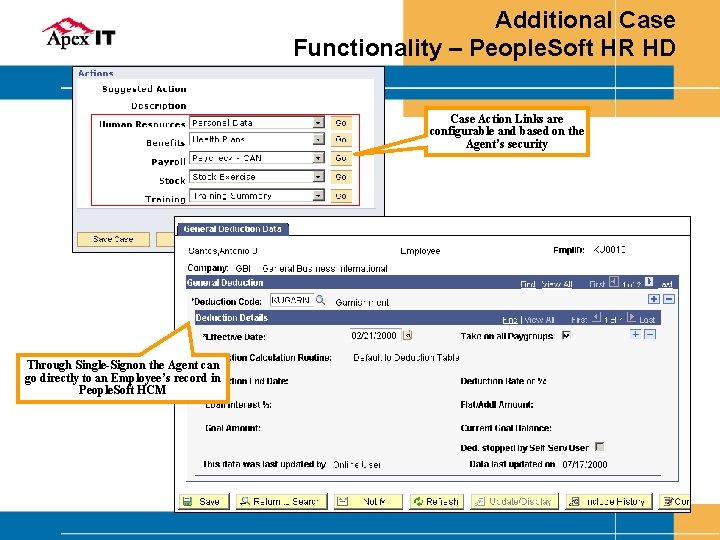This screenshot has width=720, height=540.
Task: Click the employee name Santos,Antonio J
Action: tap(223, 251)
